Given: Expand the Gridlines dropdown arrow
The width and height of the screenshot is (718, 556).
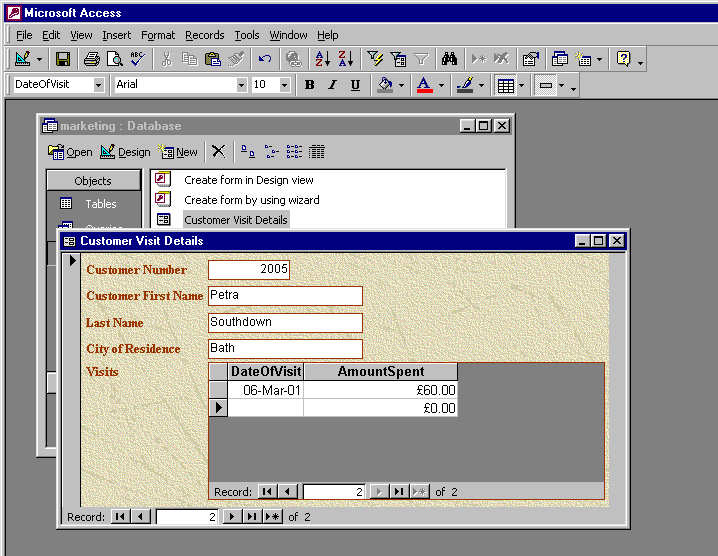Looking at the screenshot, I should click(x=522, y=85).
